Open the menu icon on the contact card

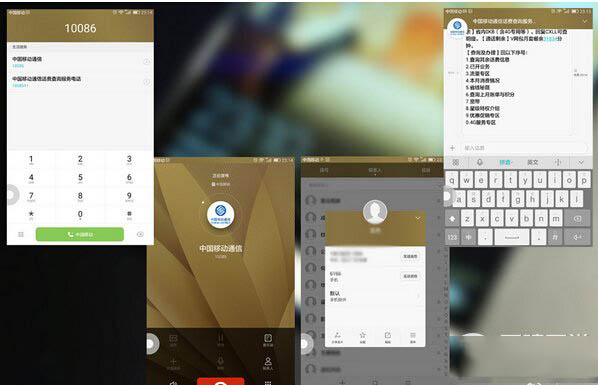click(x=413, y=337)
